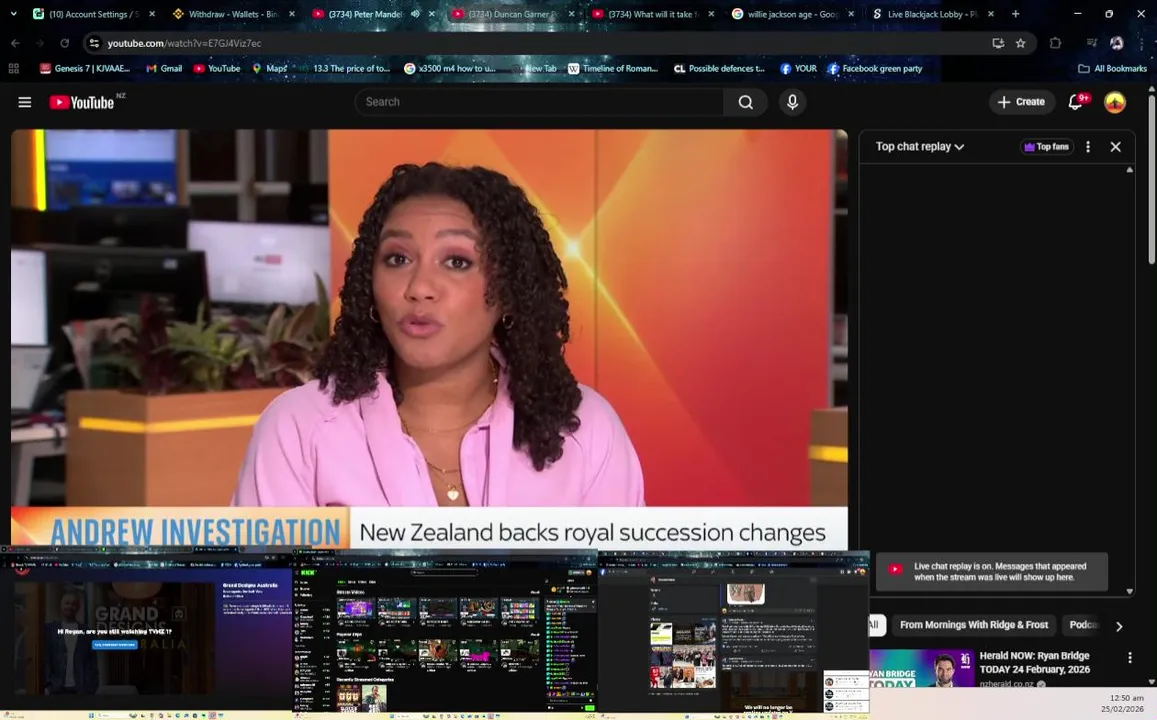Select the From Mornings With Ridge & Frost chip
Image resolution: width=1157 pixels, height=720 pixels.
click(x=973, y=625)
